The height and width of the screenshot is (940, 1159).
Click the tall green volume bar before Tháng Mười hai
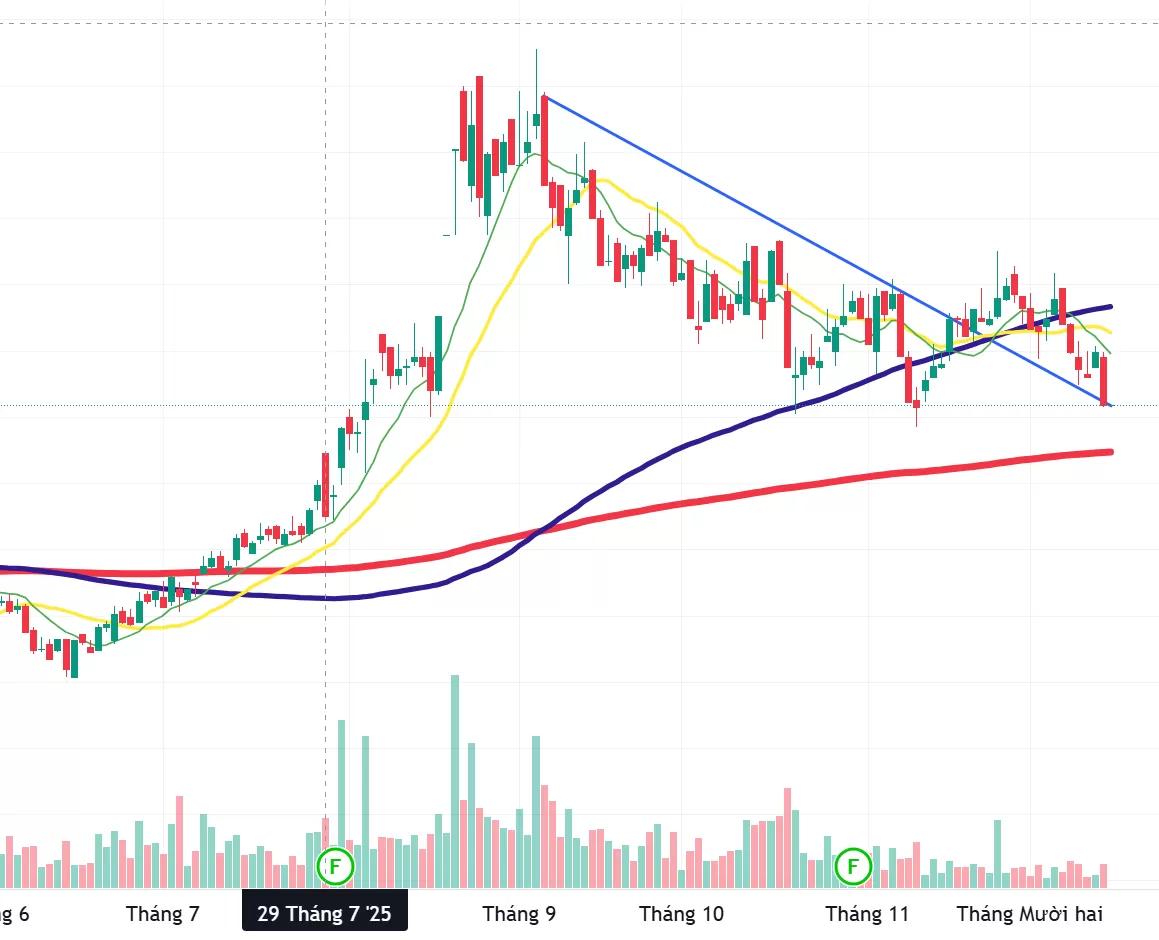point(997,852)
